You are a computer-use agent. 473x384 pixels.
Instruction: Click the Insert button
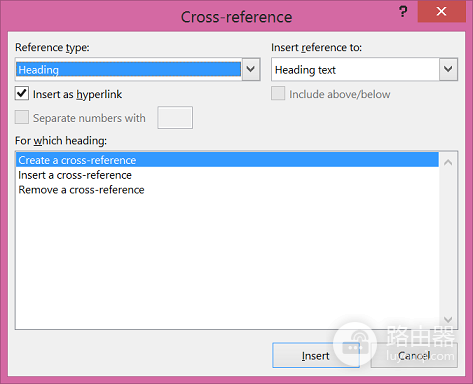(316, 356)
